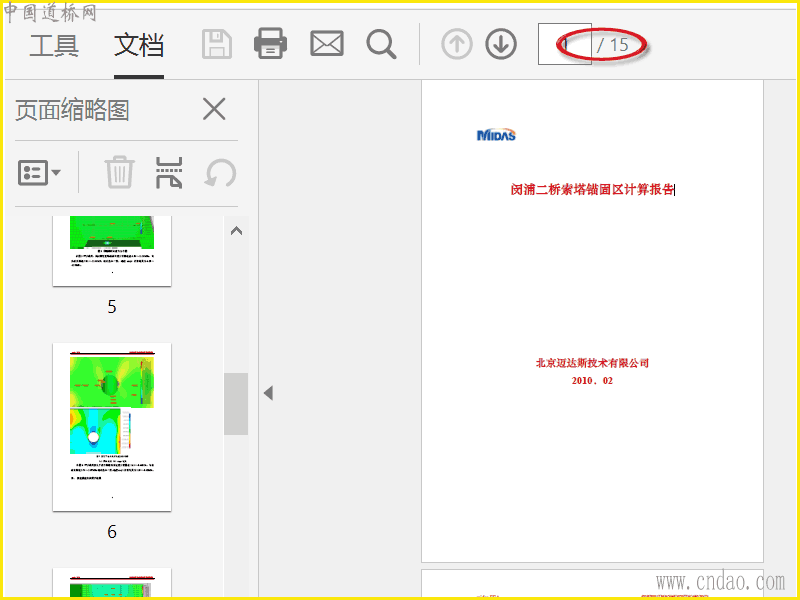Screen dimensions: 800x600
Task: Select the partially visible page 7 thumbnail
Action: [x=112, y=583]
